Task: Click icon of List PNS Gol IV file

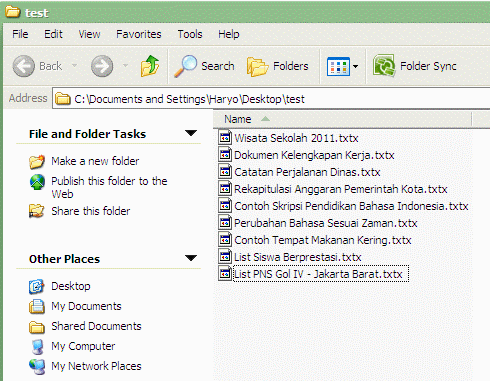Action: click(x=225, y=273)
